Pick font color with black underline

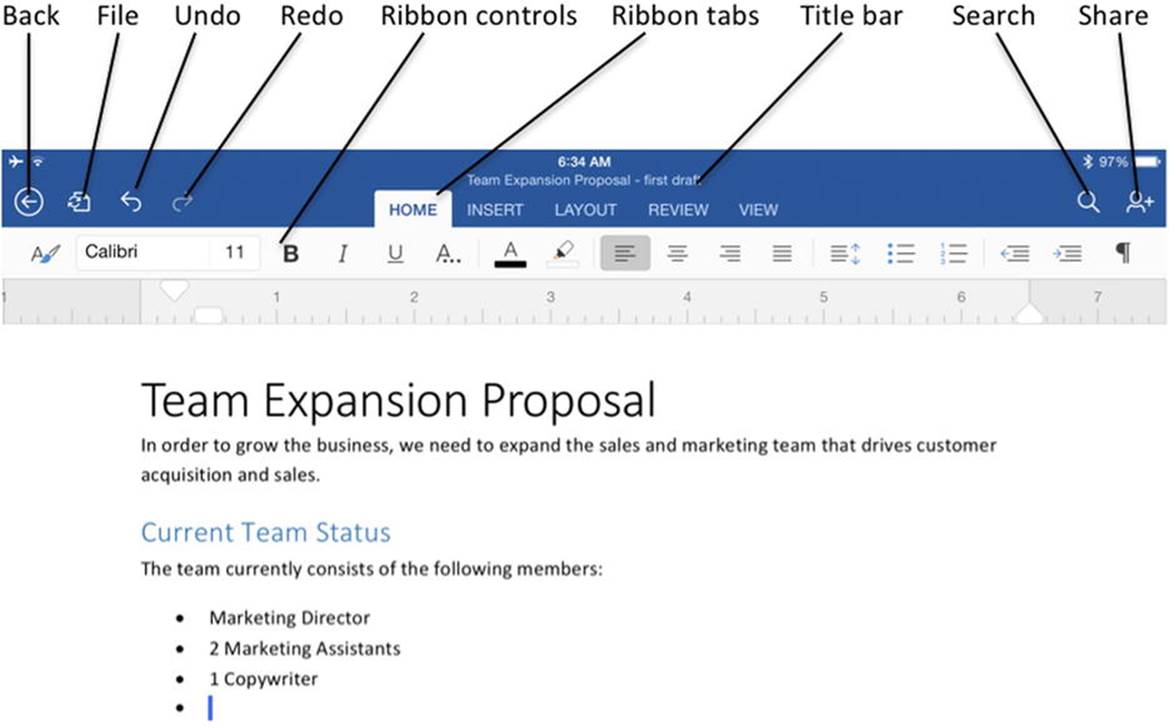pos(511,254)
